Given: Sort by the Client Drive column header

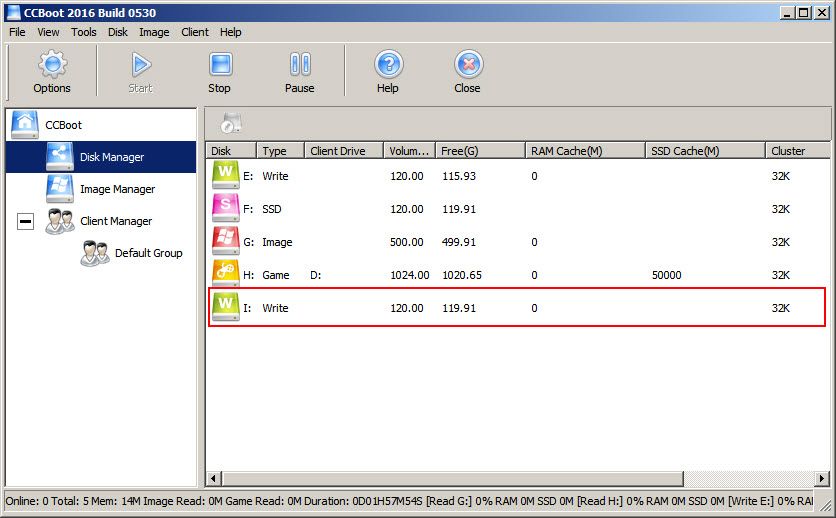Looking at the screenshot, I should coord(344,151).
